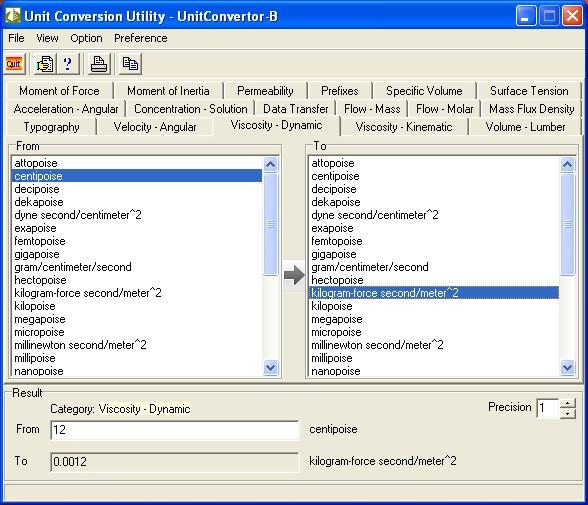Select decipoise in From list

point(136,189)
